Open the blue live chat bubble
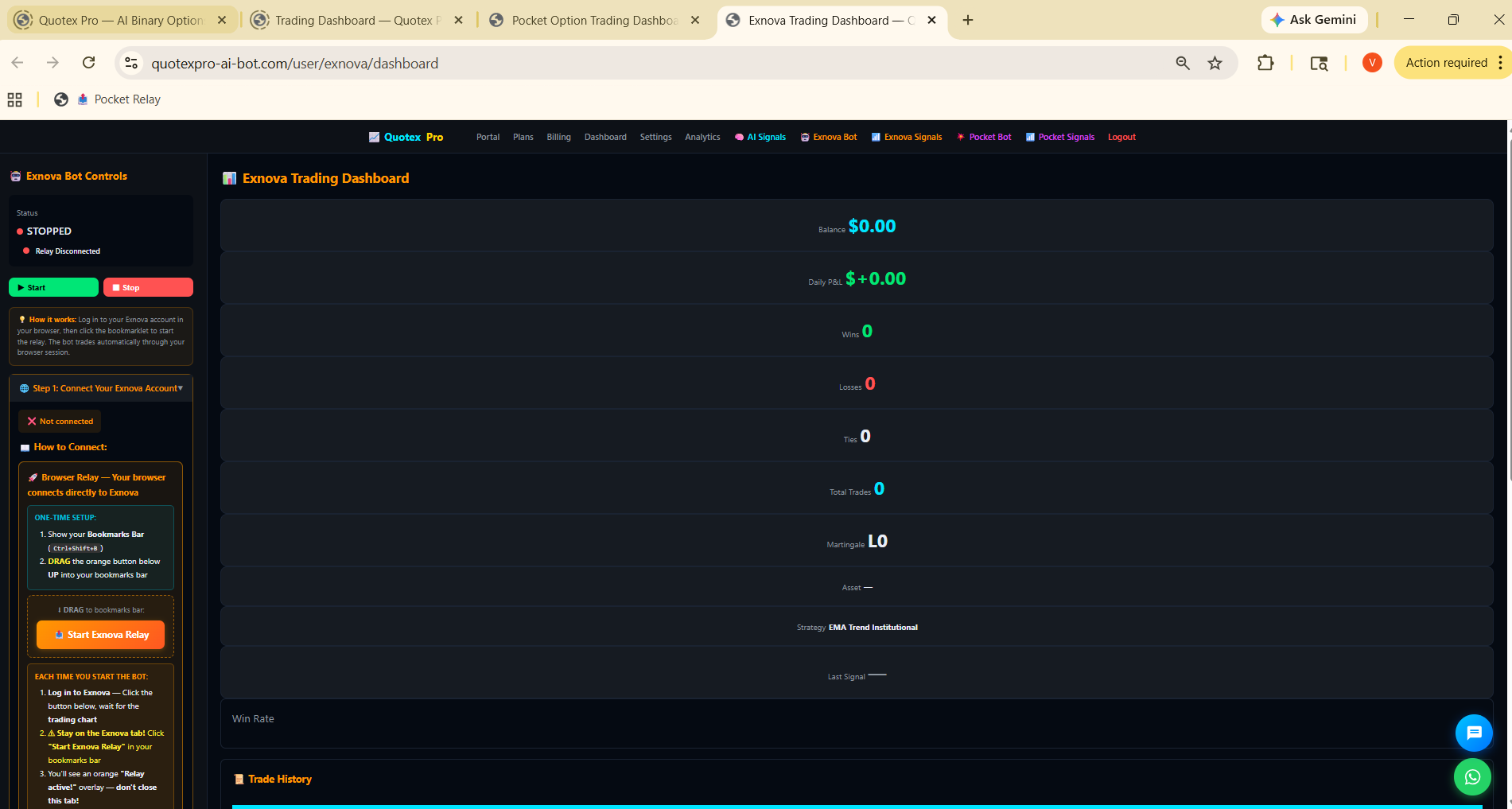1512x809 pixels. pyautogui.click(x=1474, y=733)
